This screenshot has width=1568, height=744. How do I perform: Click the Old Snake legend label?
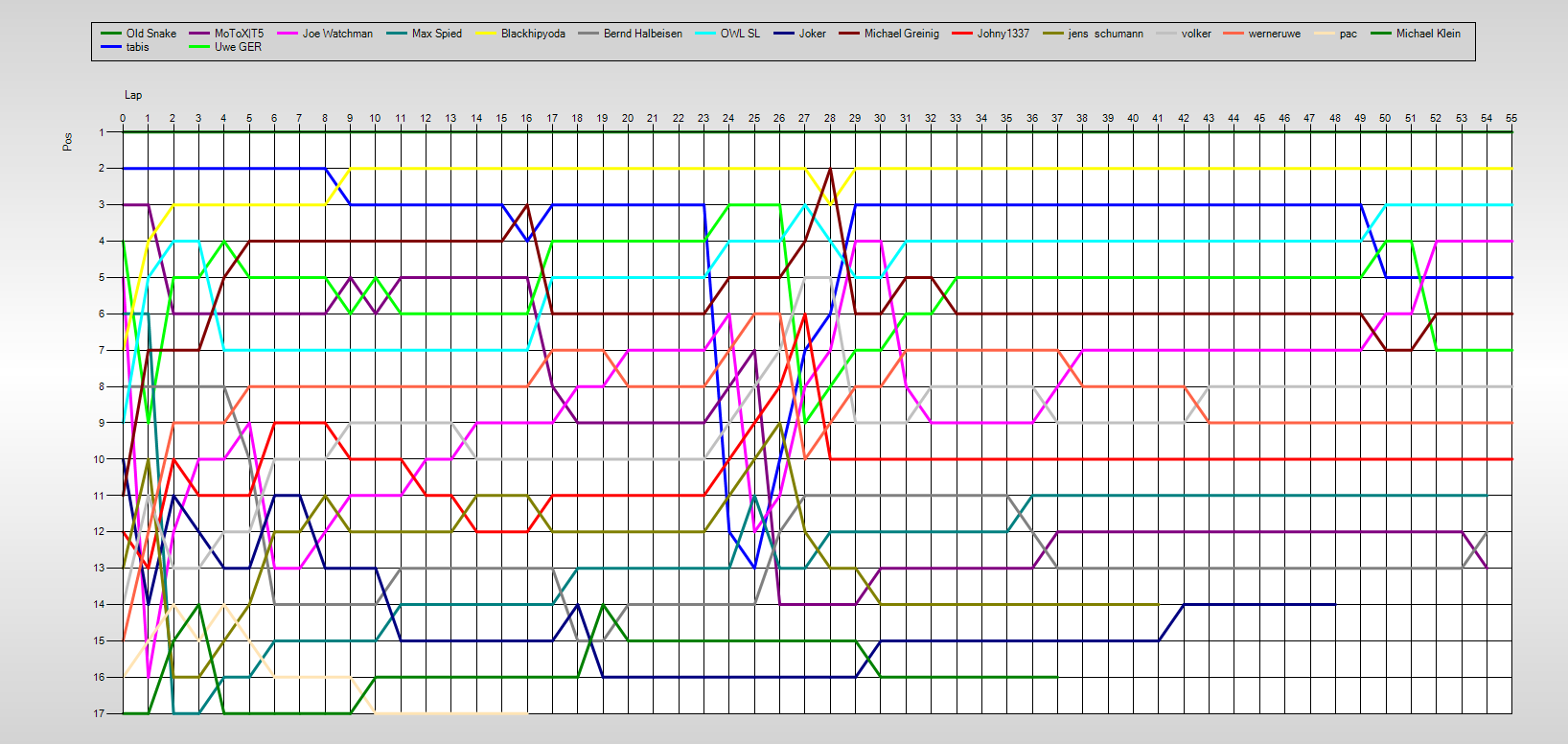point(151,34)
